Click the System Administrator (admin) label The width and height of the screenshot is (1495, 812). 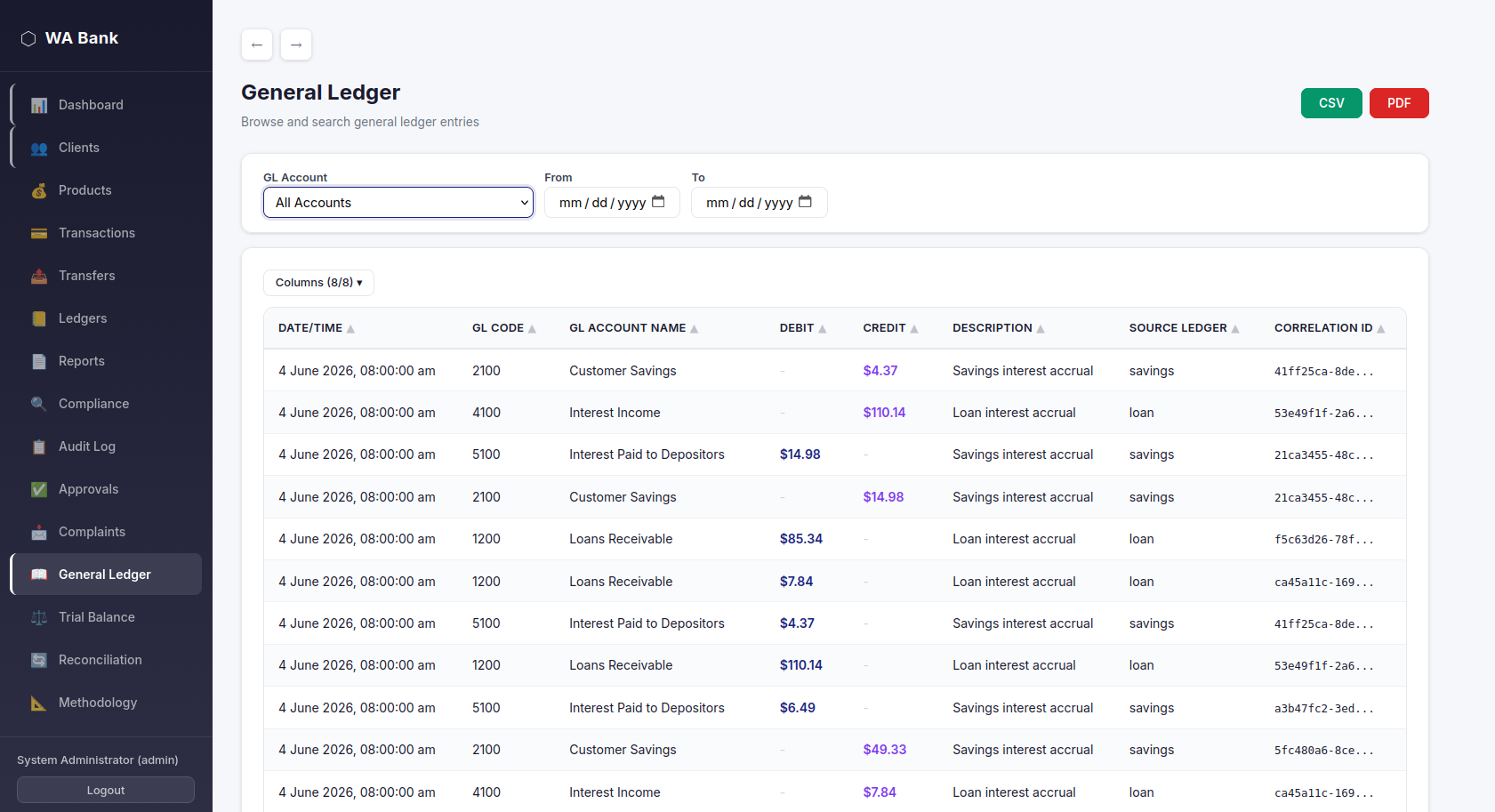point(98,760)
